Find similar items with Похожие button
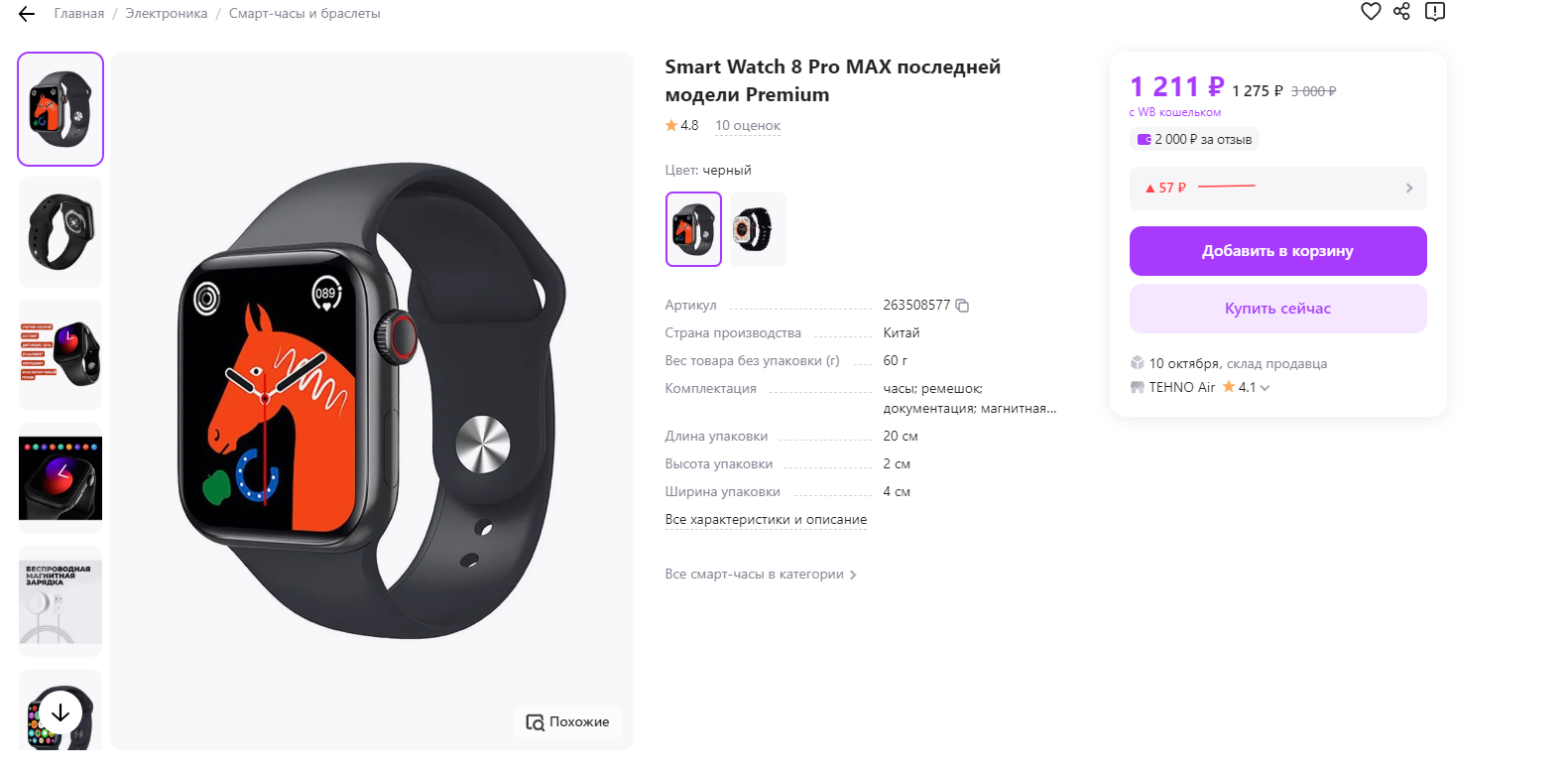The image size is (1568, 774). [567, 721]
